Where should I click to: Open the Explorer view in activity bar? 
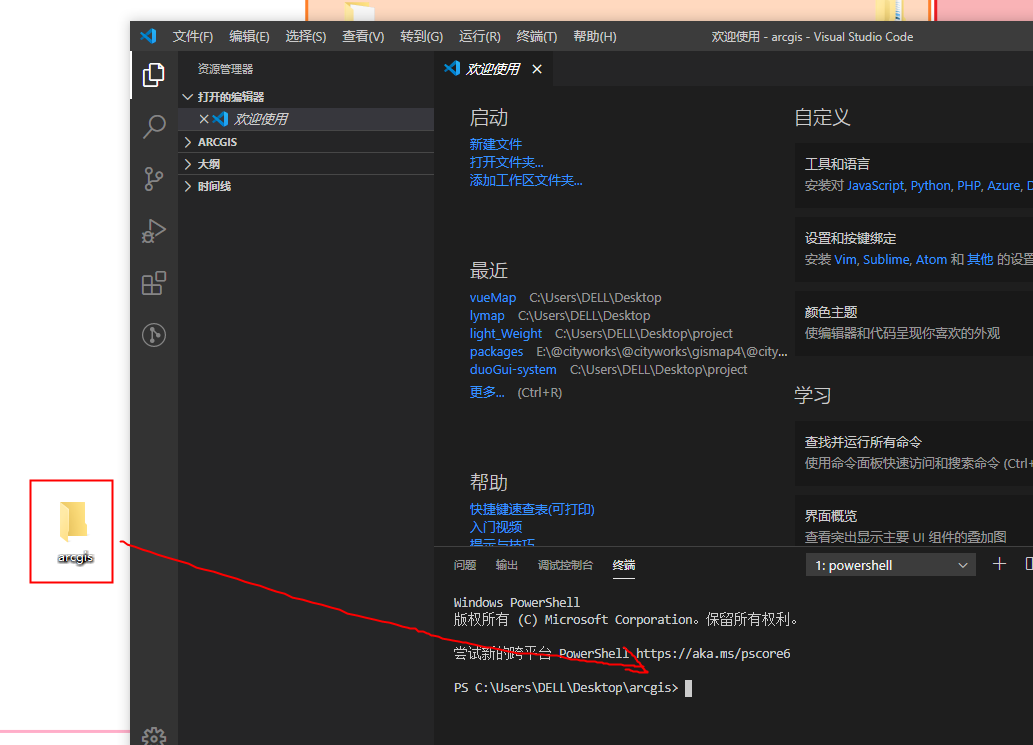154,74
